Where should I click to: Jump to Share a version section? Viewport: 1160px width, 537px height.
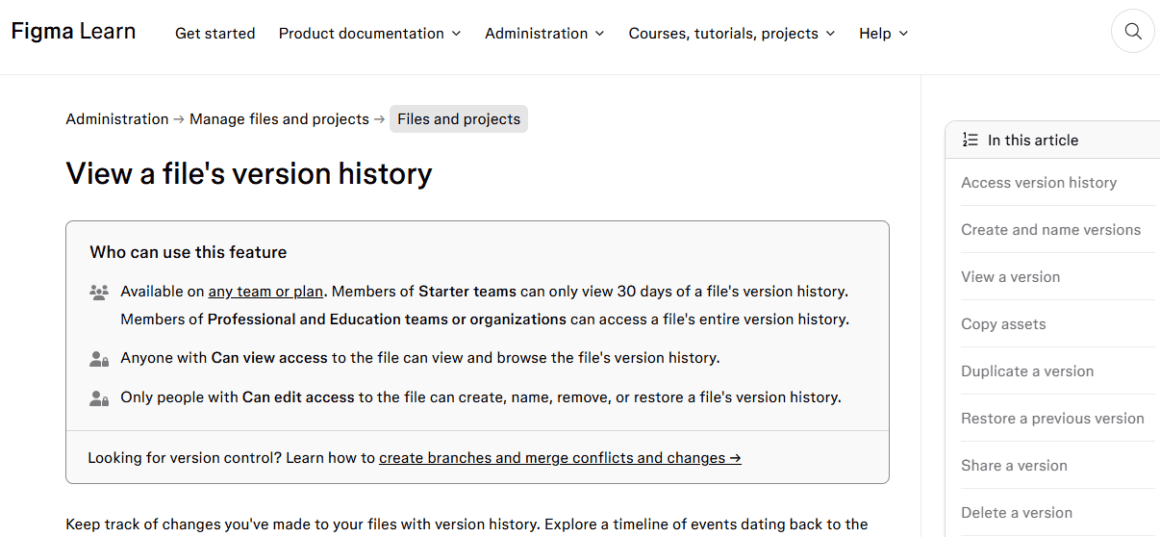tap(1014, 466)
